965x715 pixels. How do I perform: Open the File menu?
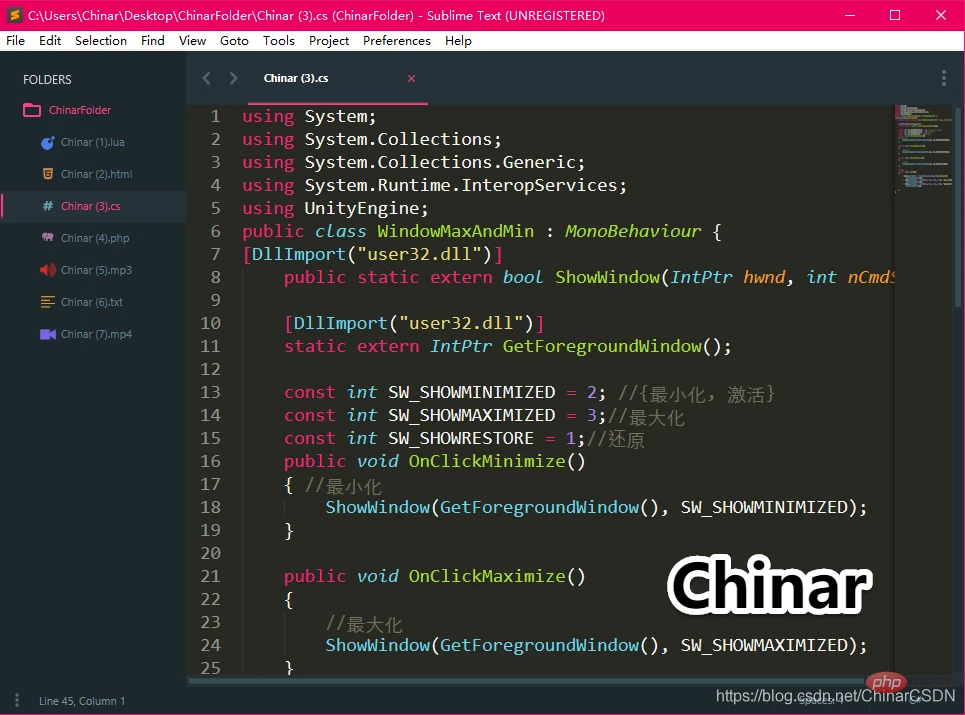15,41
